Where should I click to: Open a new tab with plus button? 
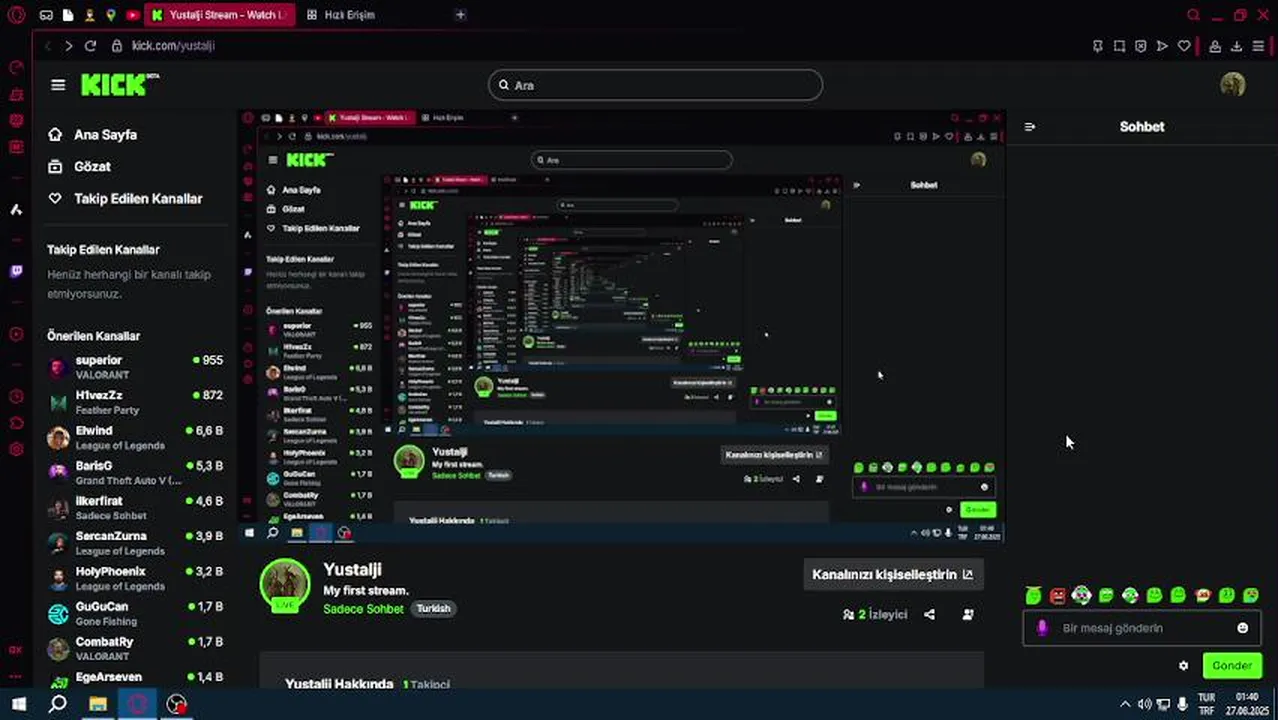pos(460,15)
